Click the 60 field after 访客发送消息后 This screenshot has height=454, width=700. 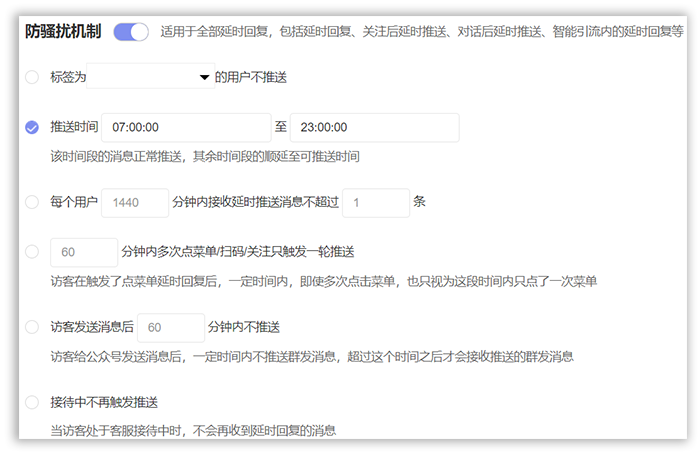pyautogui.click(x=171, y=328)
